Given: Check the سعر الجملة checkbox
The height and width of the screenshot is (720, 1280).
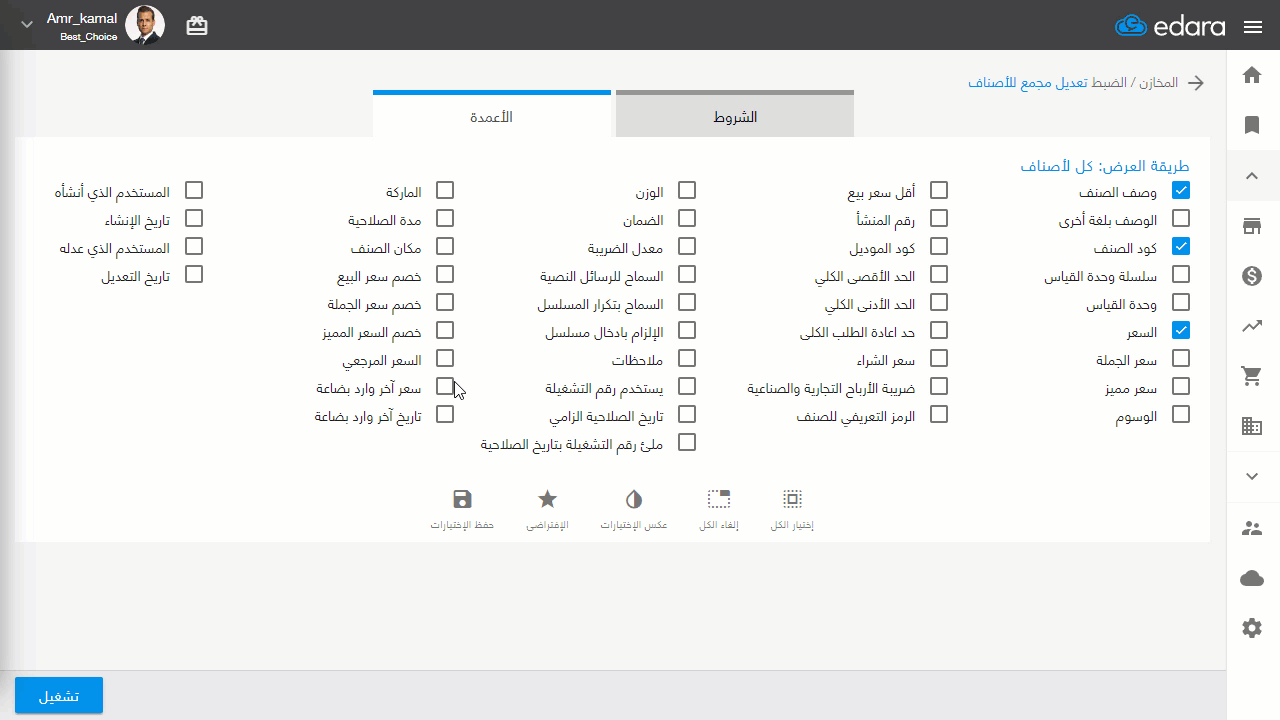Looking at the screenshot, I should coord(1181,358).
